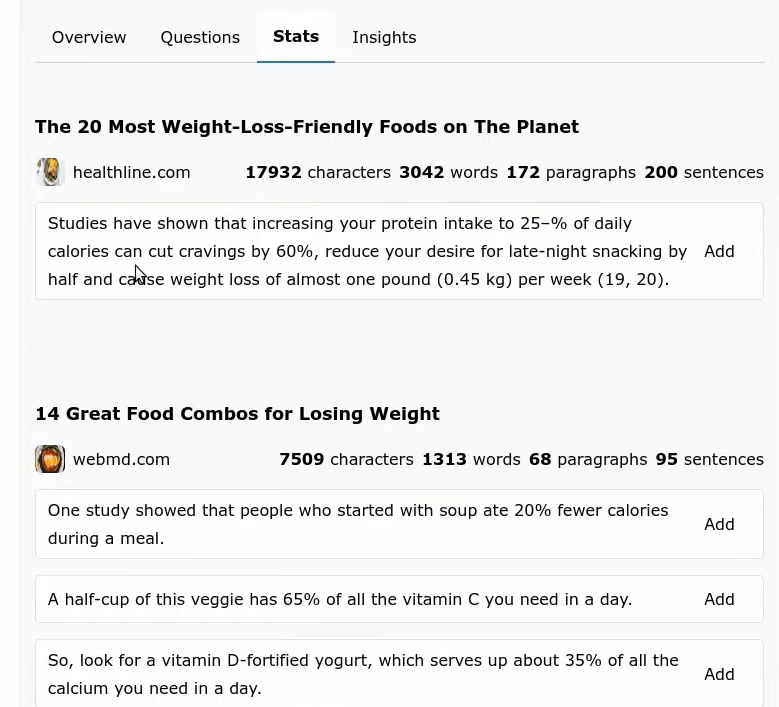The width and height of the screenshot is (779, 707).
Task: Click the 1313 words count for webmd
Action: point(471,459)
